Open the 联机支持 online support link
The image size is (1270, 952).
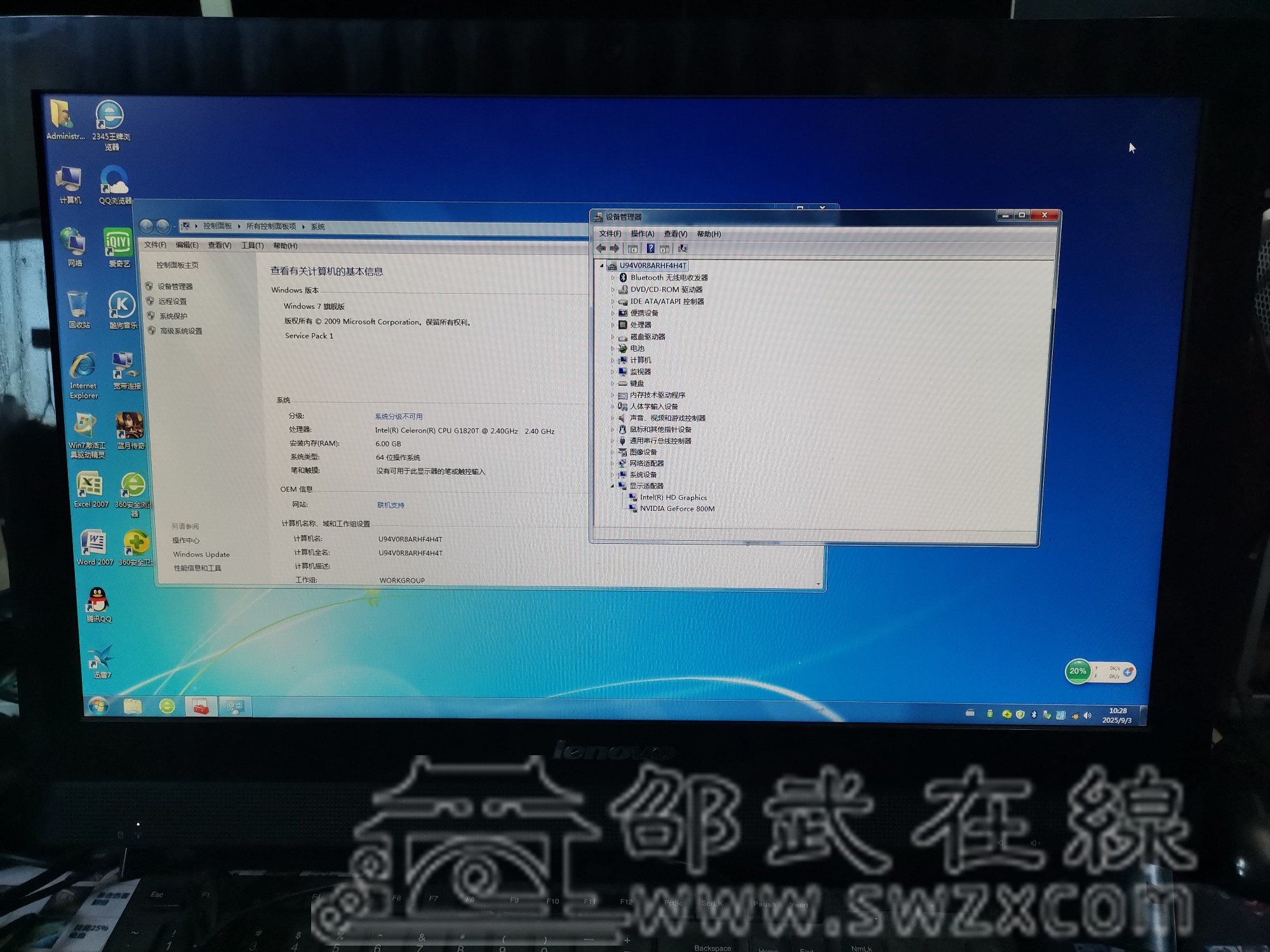point(391,506)
